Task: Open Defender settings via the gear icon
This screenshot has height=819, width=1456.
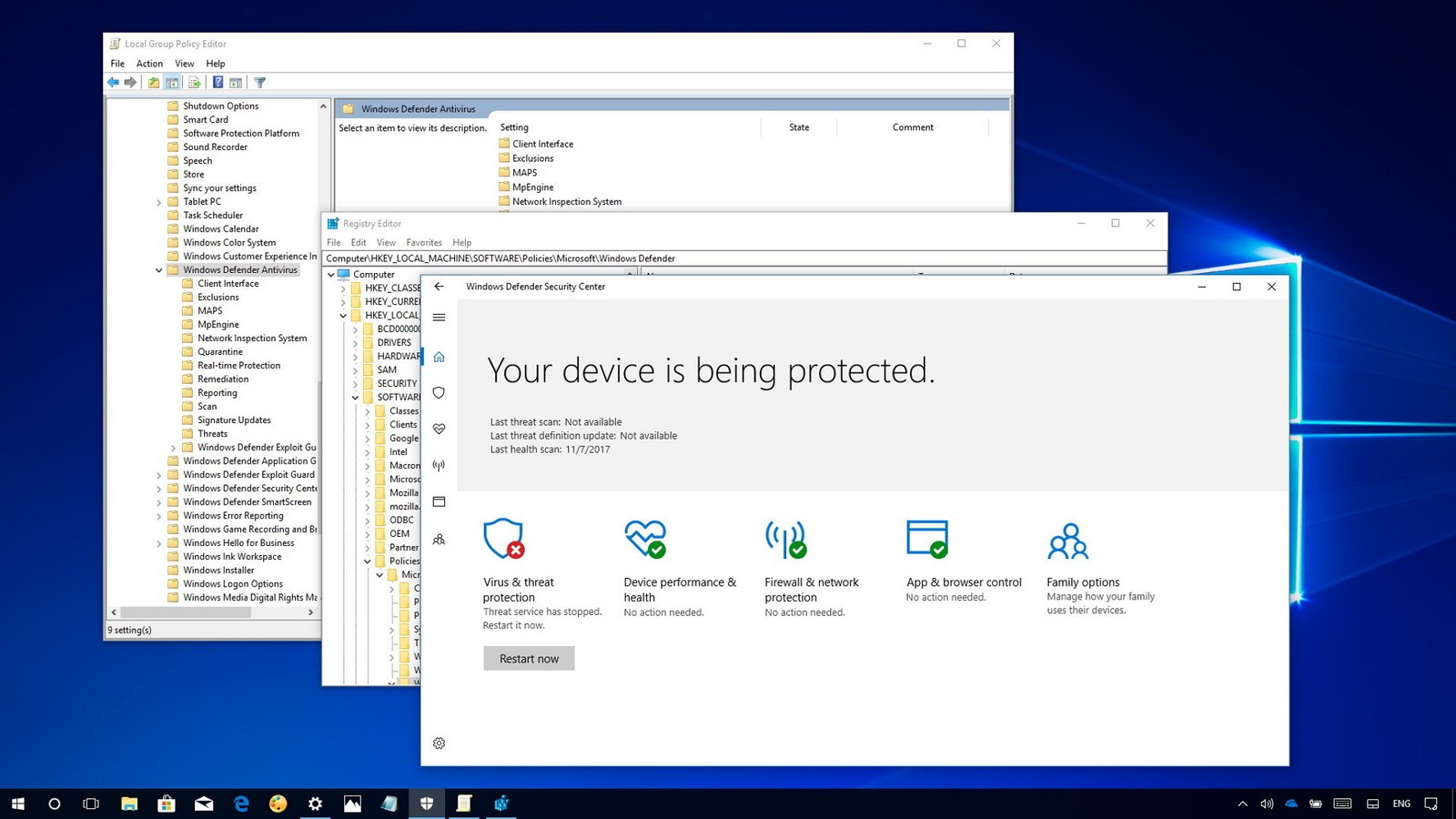Action: (x=440, y=743)
